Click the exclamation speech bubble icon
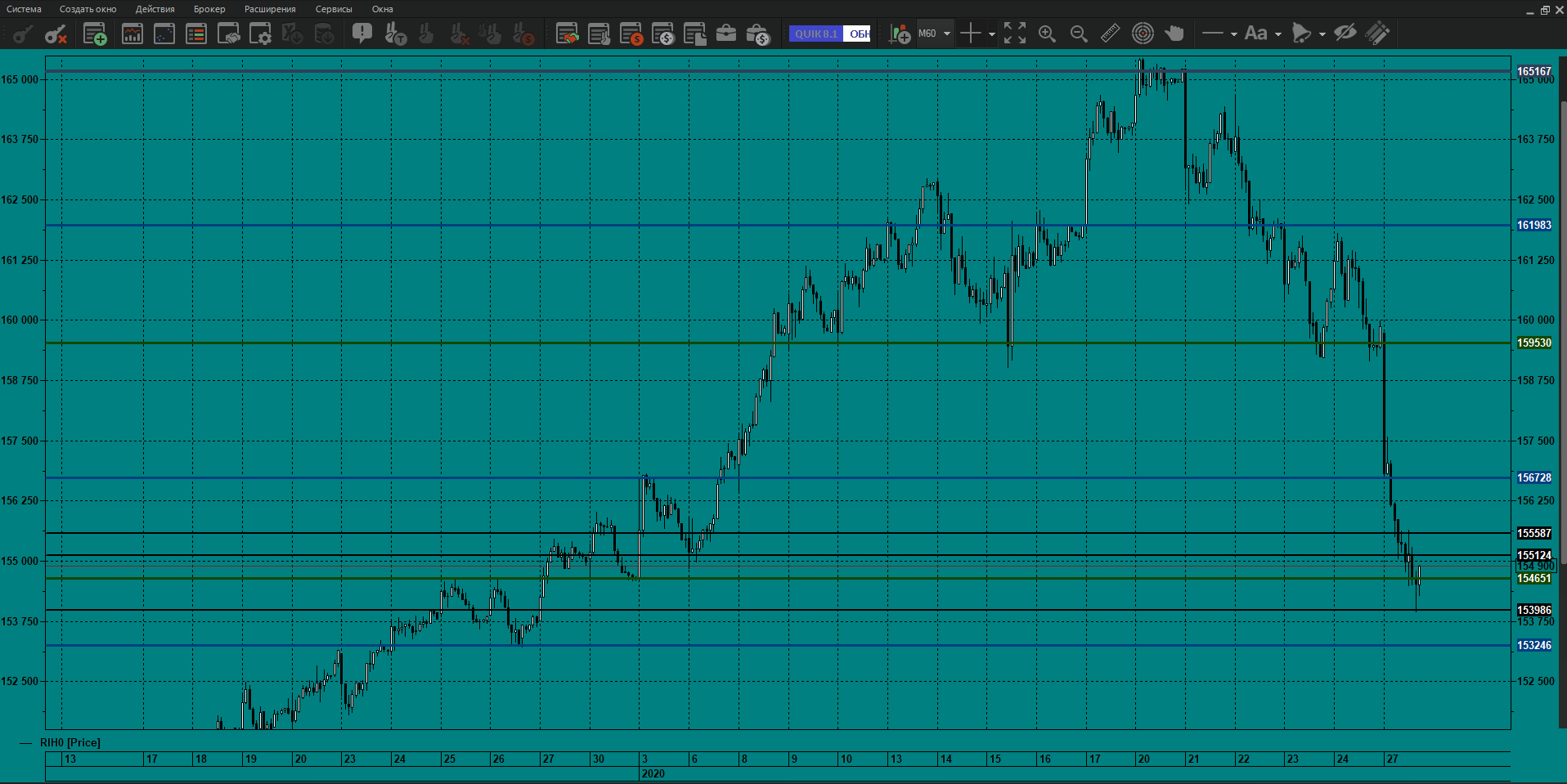The image size is (1567, 784). [362, 34]
